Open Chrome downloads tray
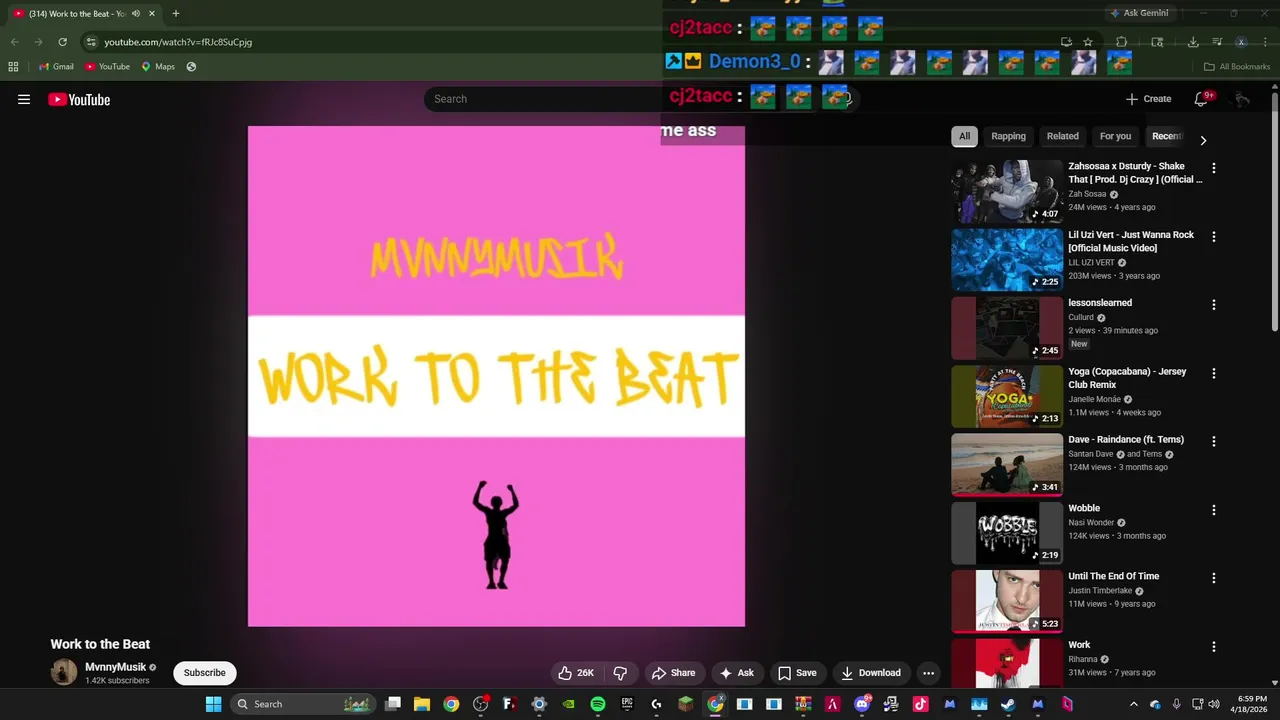Image resolution: width=1280 pixels, height=720 pixels. tap(1193, 42)
